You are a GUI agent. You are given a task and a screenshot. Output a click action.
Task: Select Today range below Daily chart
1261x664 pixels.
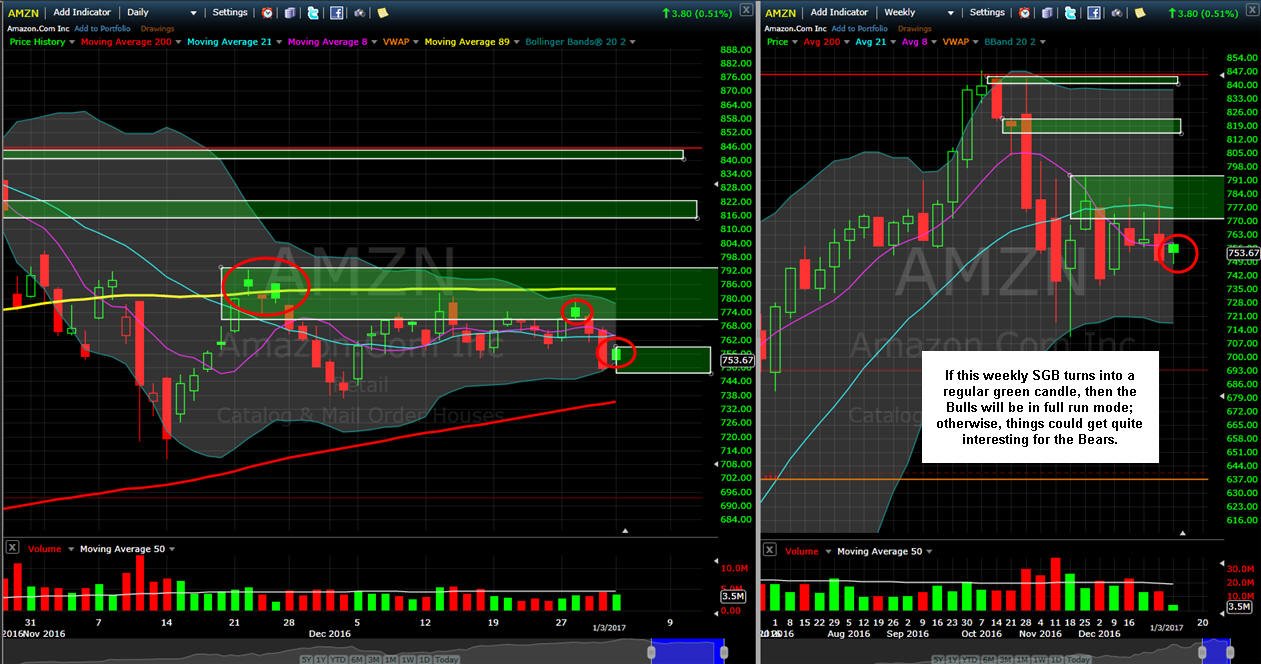click(x=447, y=659)
